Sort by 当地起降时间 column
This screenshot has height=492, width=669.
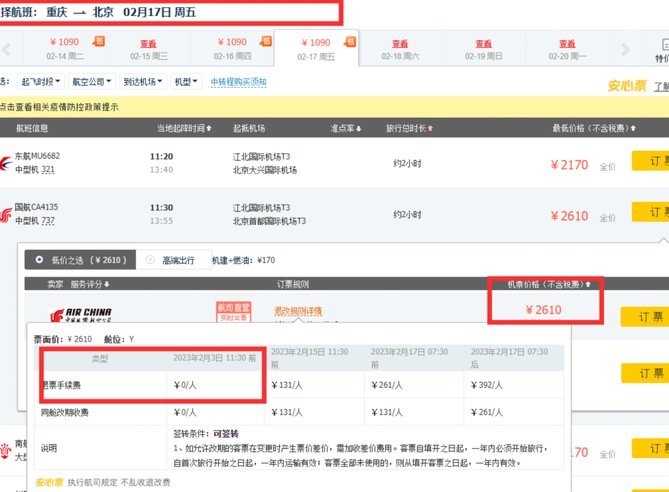coord(184,128)
